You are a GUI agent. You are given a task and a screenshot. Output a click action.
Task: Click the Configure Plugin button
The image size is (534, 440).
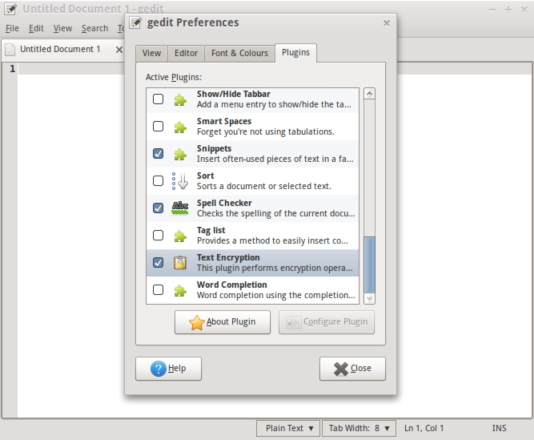point(327,322)
